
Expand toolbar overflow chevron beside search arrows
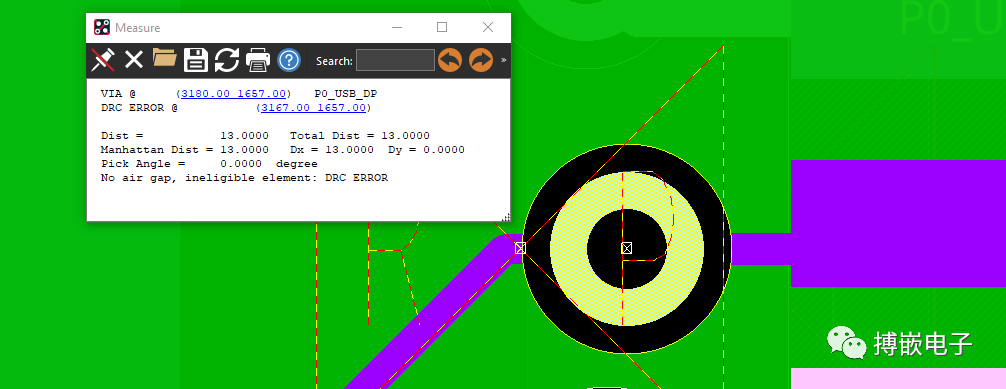click(x=504, y=60)
